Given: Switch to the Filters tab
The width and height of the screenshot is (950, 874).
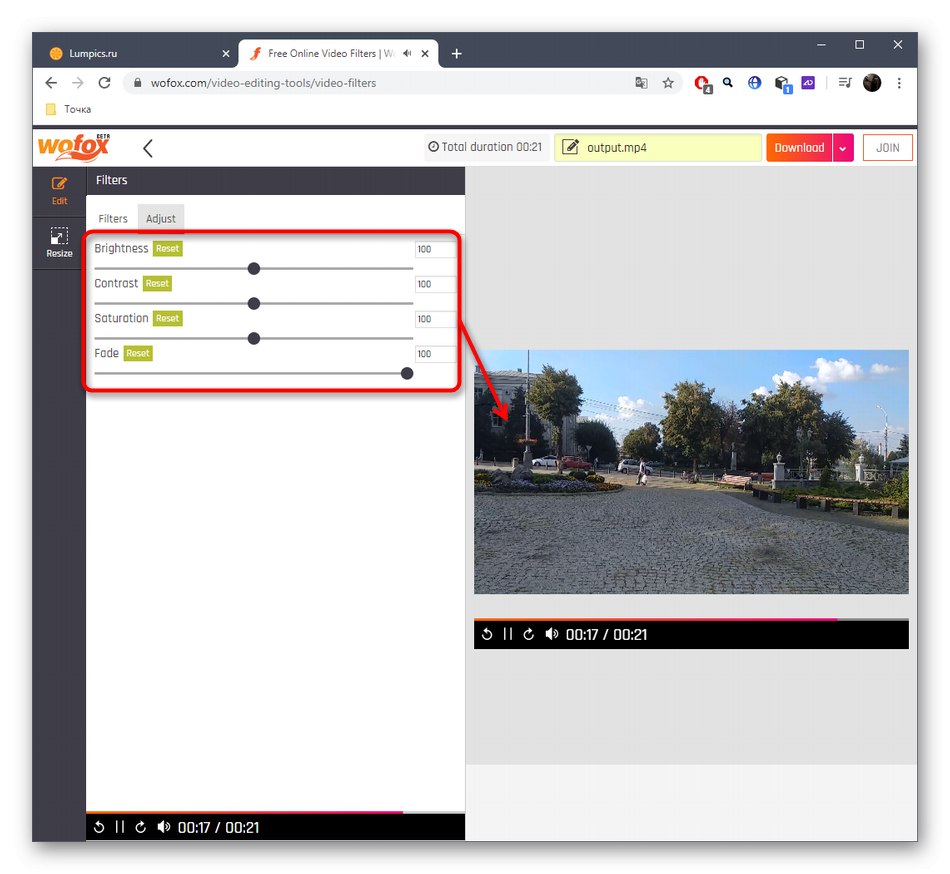Looking at the screenshot, I should tap(113, 219).
